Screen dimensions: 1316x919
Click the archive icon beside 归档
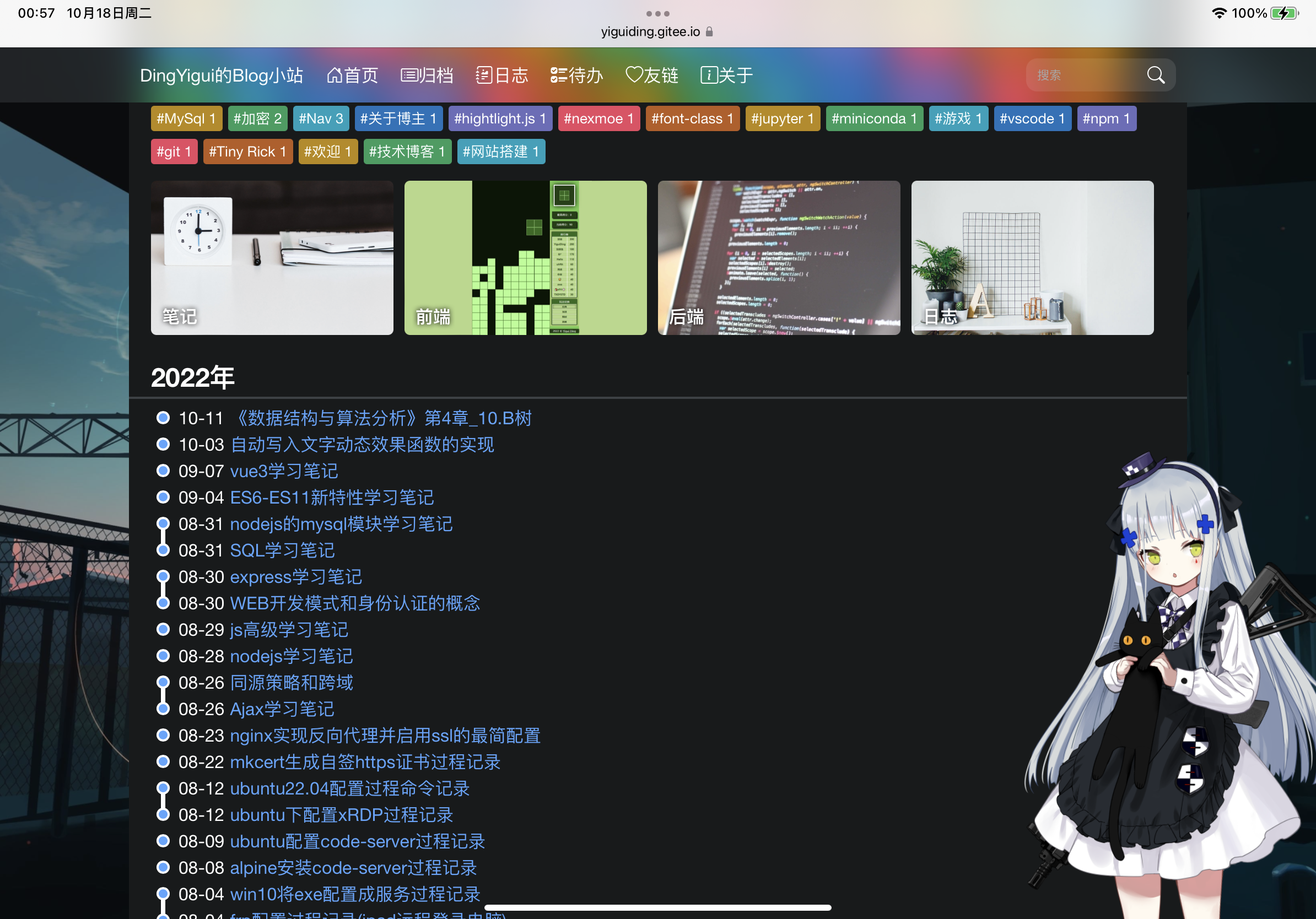pyautogui.click(x=409, y=75)
